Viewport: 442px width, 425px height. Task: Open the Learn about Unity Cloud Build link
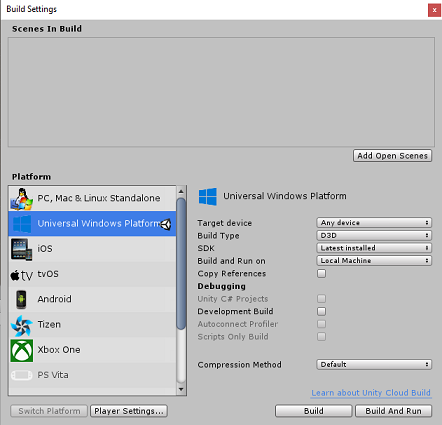point(371,393)
